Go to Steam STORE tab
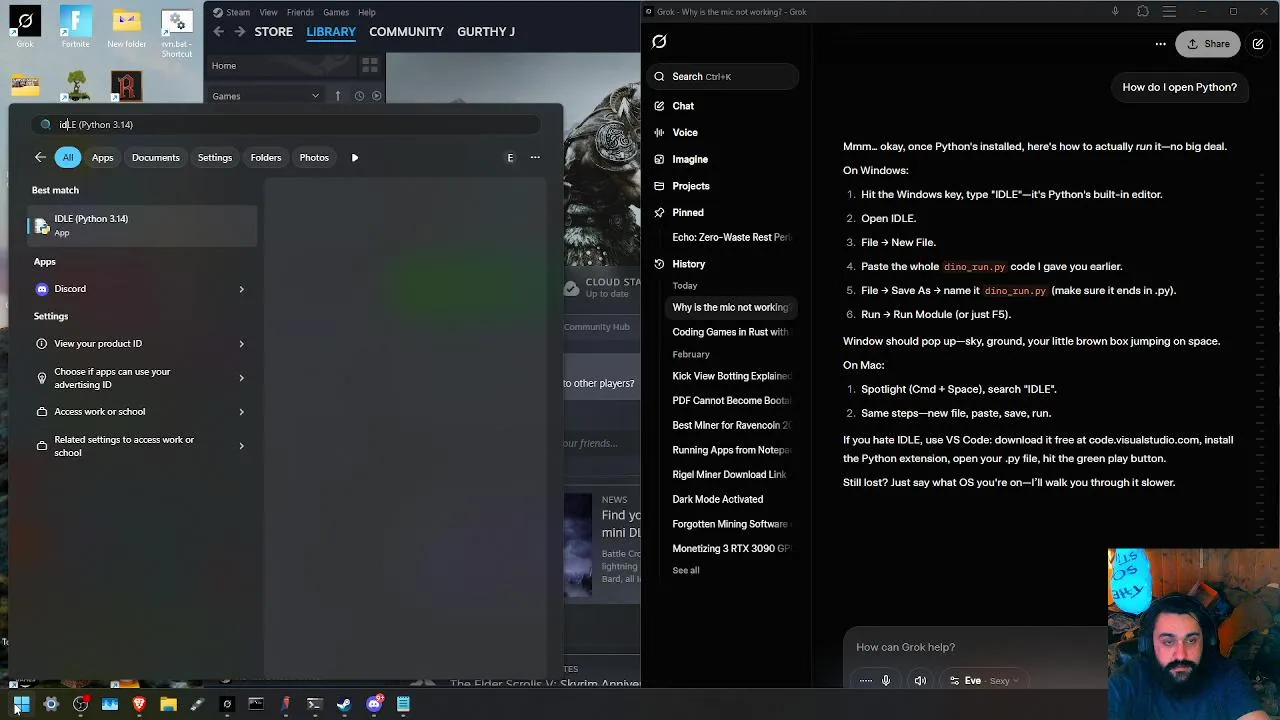1280x720 pixels. 273,32
